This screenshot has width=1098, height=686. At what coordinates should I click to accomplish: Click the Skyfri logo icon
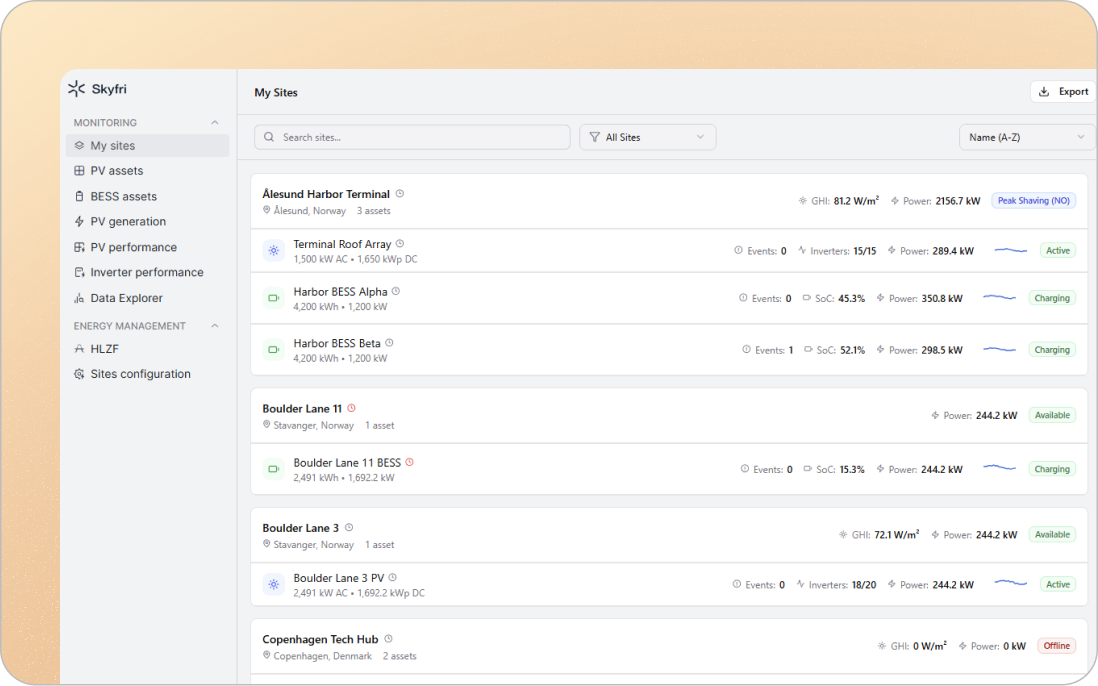(x=77, y=89)
